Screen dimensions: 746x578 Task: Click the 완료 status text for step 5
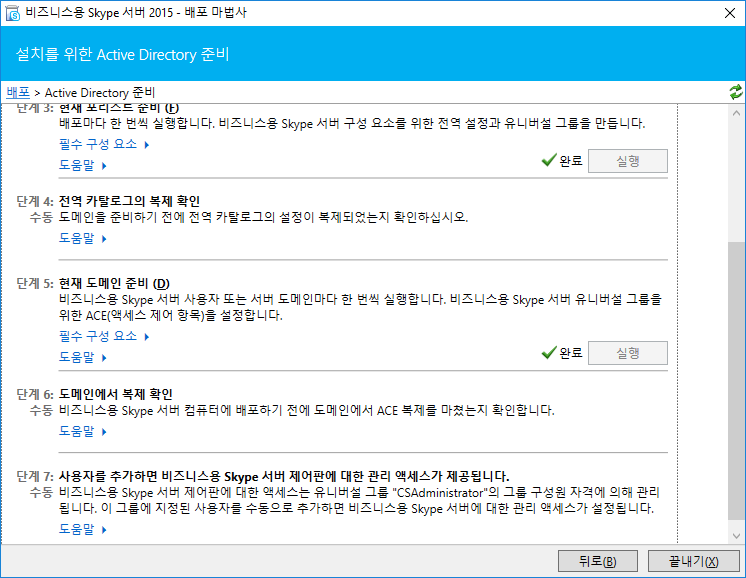tap(571, 353)
